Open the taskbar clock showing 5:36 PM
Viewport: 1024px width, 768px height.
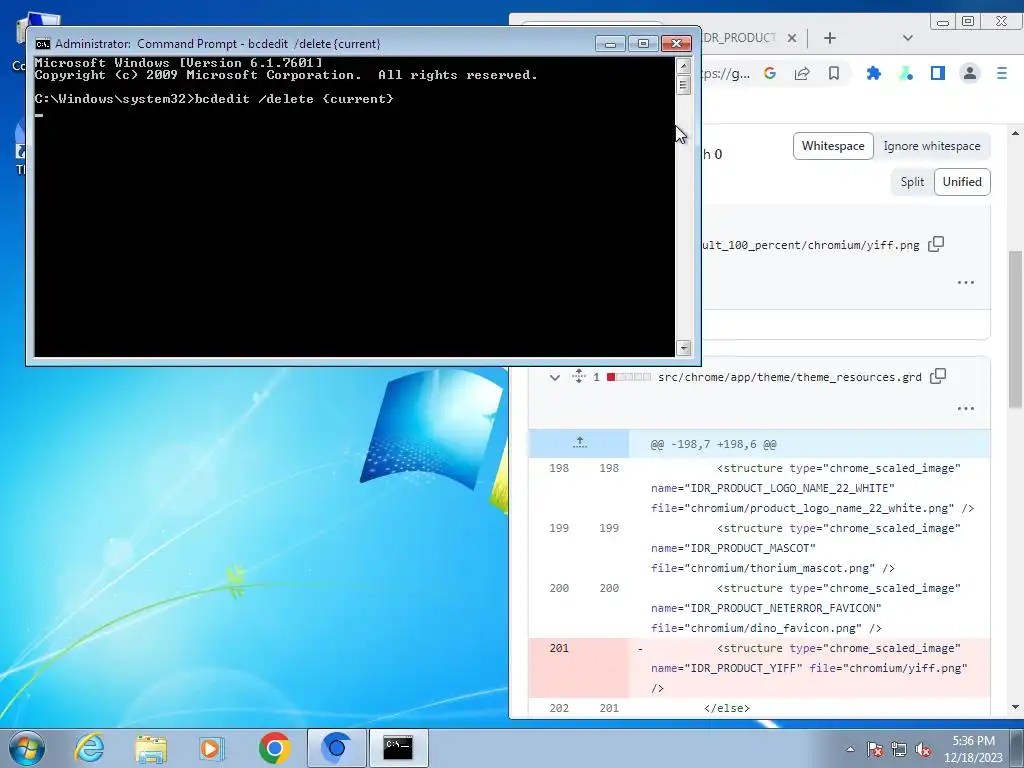(973, 748)
